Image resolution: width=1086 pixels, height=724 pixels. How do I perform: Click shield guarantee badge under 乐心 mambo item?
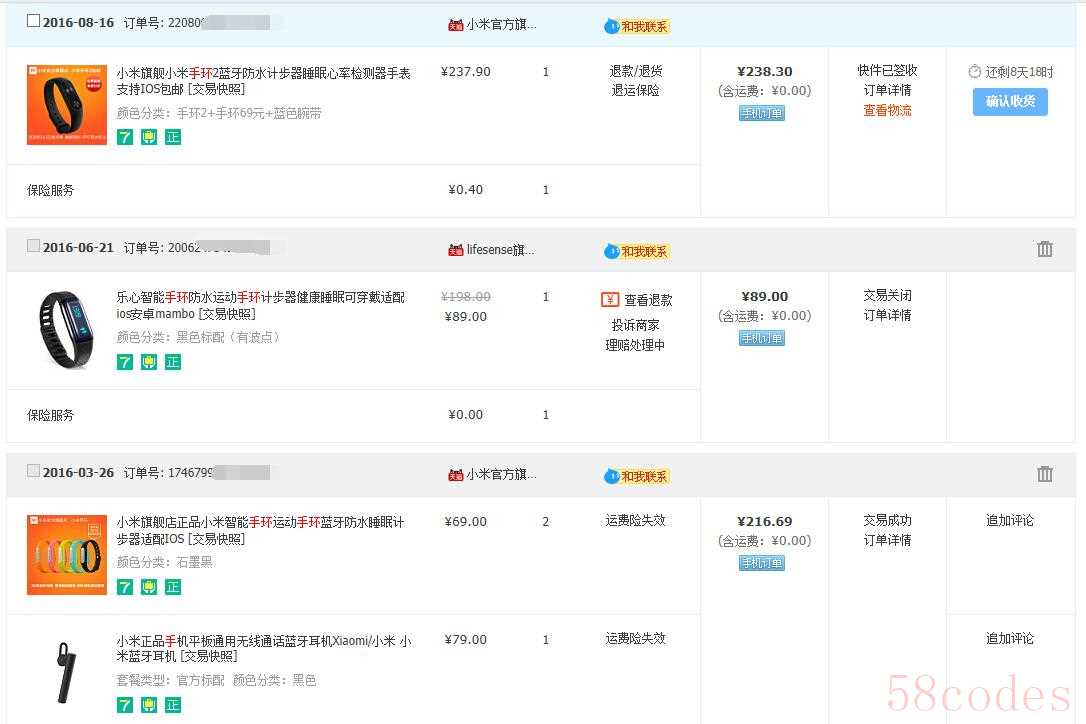point(149,362)
